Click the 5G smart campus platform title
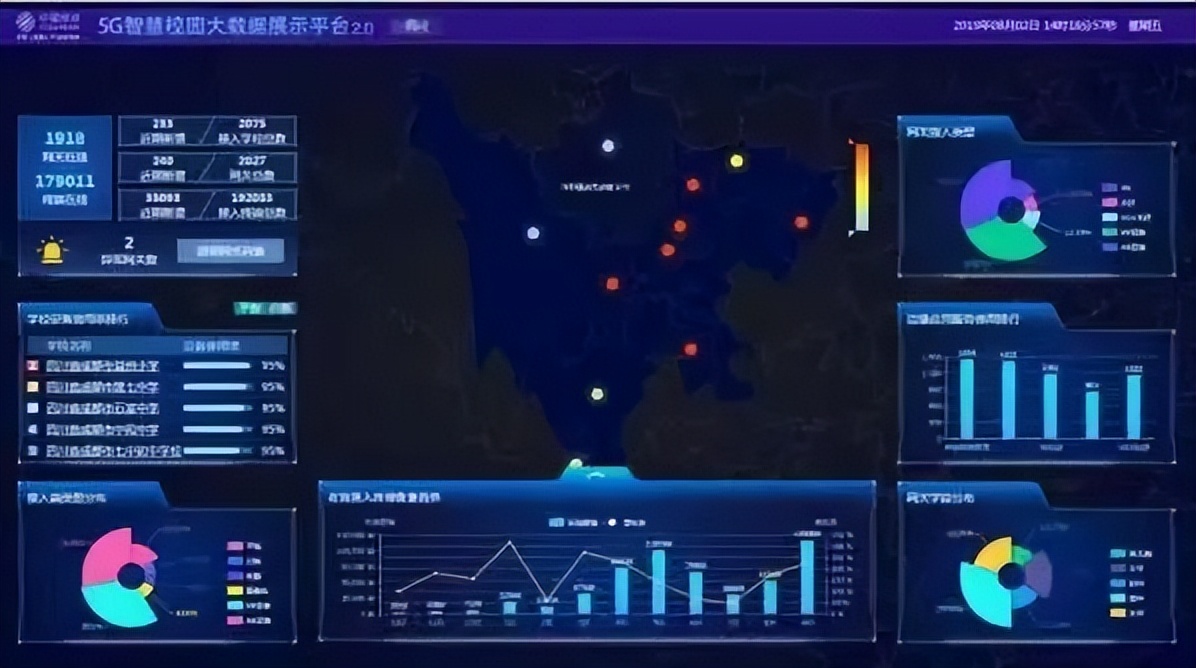 point(235,25)
